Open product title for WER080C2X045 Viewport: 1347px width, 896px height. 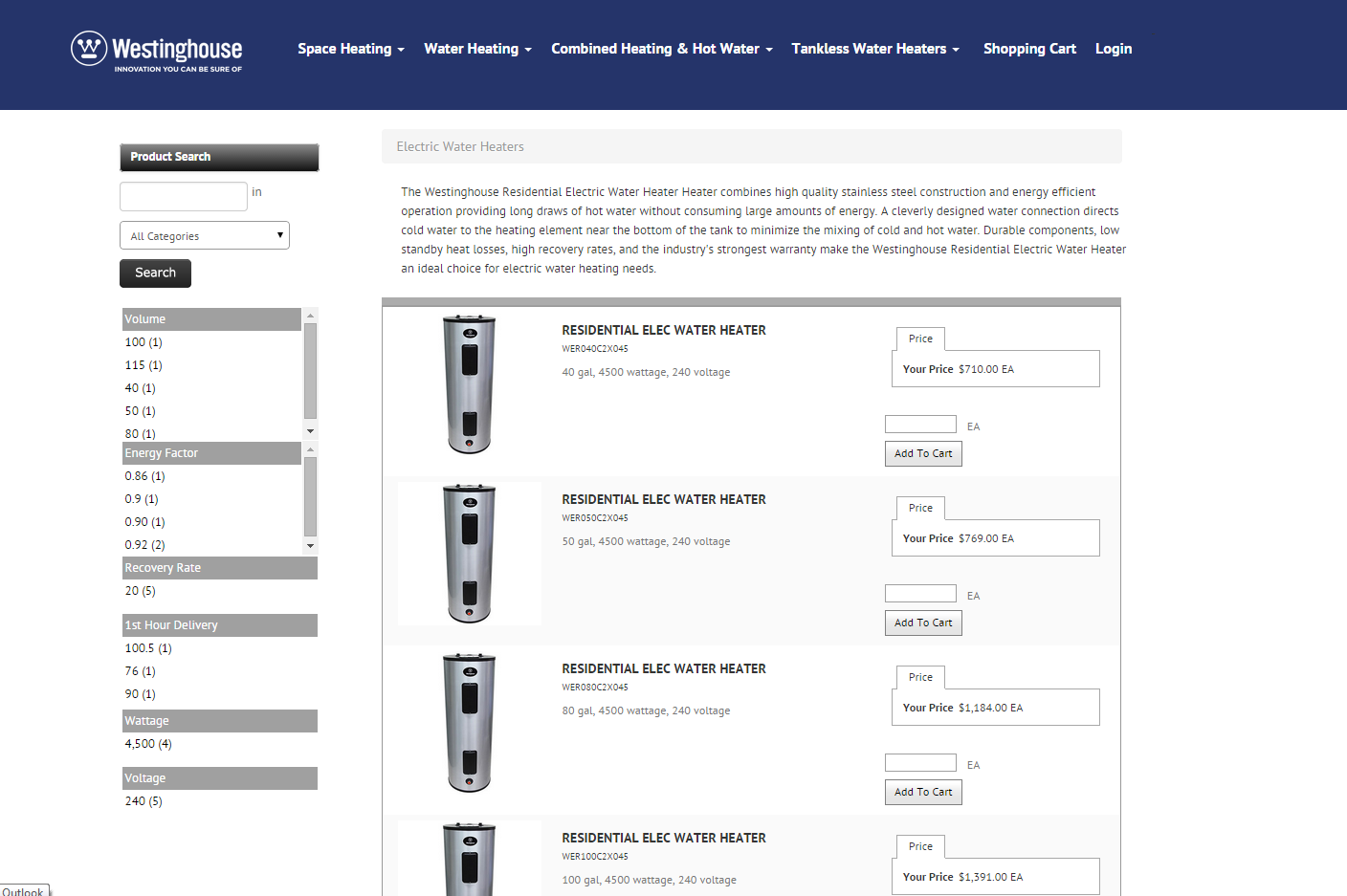(x=664, y=668)
